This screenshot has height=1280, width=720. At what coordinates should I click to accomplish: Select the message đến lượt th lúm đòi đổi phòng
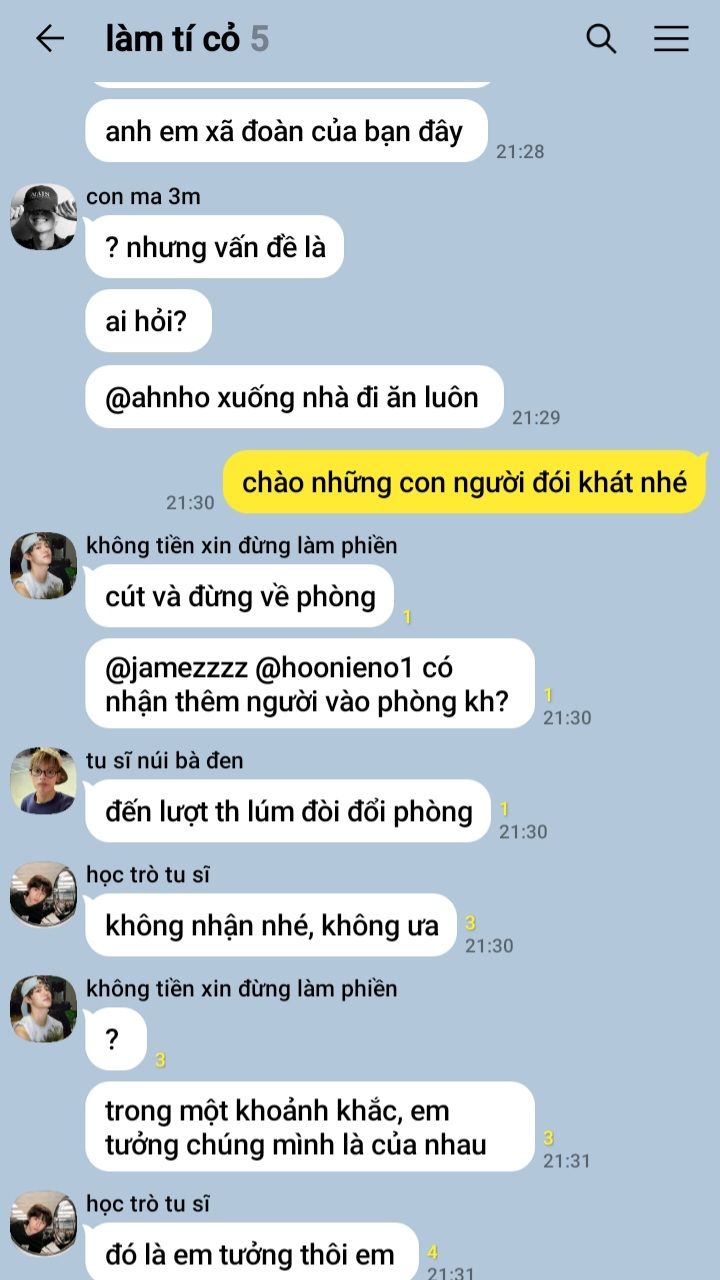click(288, 811)
